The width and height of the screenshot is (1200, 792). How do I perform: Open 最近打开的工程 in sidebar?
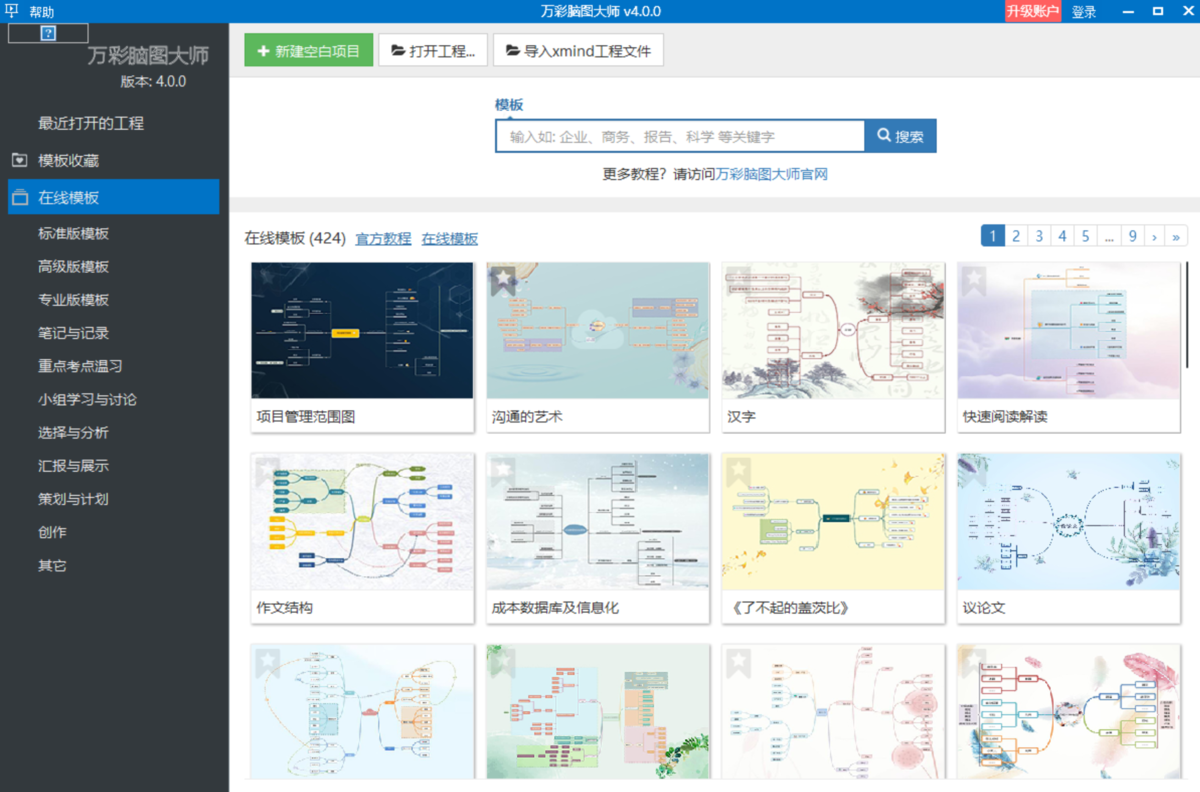91,123
